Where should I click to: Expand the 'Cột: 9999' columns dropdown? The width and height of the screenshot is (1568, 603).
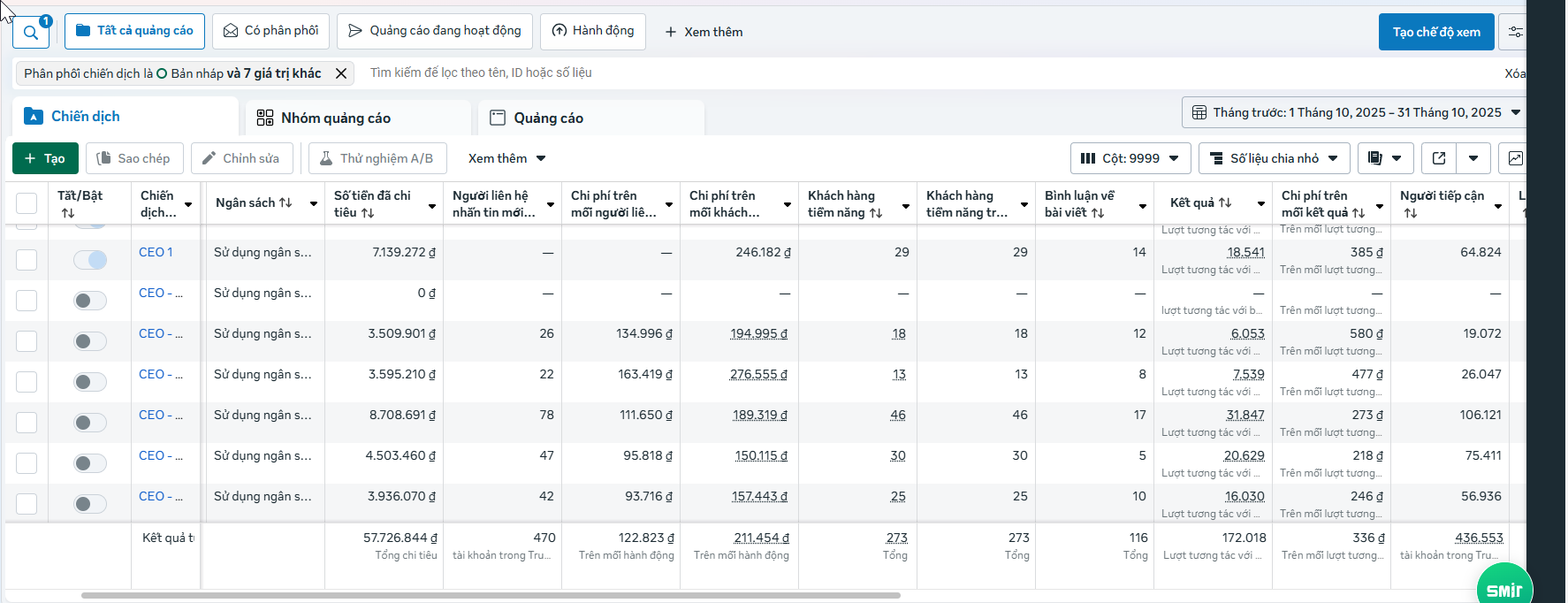[x=1130, y=158]
